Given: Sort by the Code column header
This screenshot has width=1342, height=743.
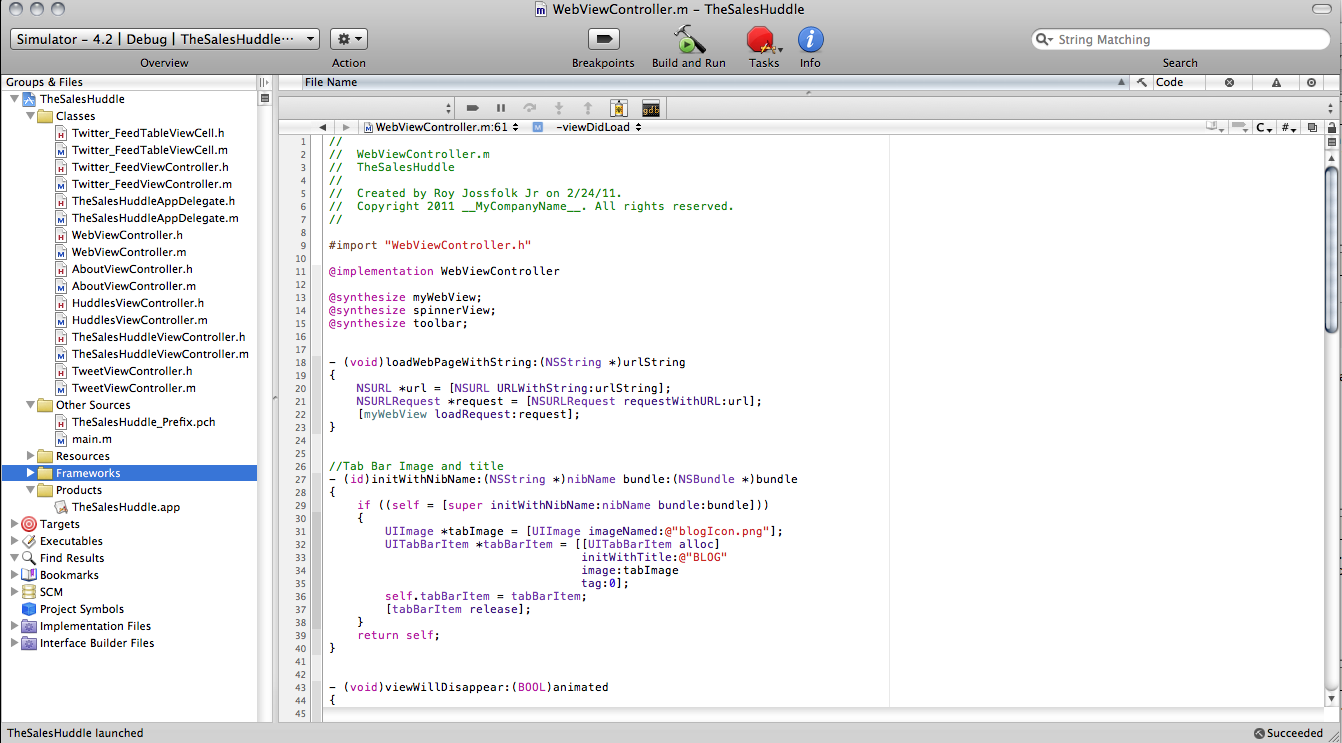Looking at the screenshot, I should click(1180, 82).
